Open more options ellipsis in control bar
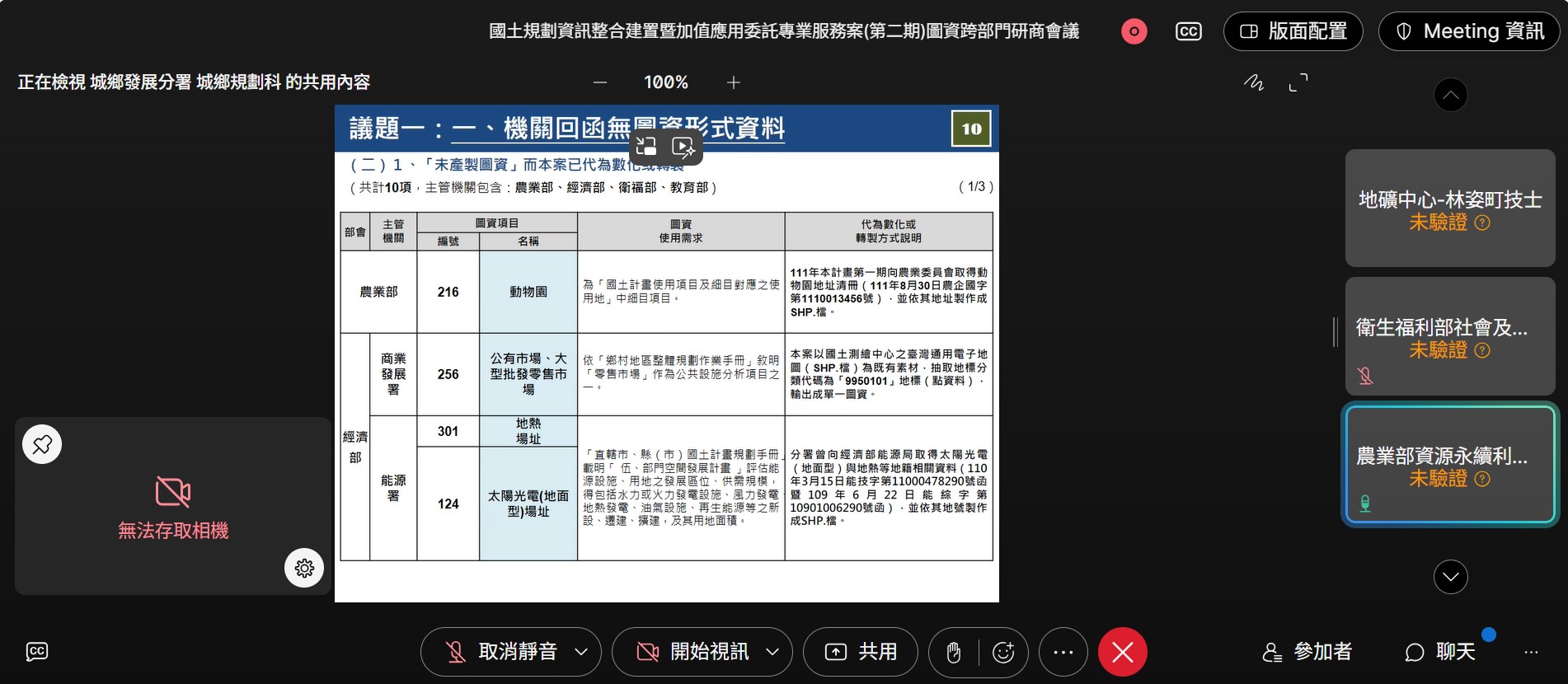 pos(1063,653)
